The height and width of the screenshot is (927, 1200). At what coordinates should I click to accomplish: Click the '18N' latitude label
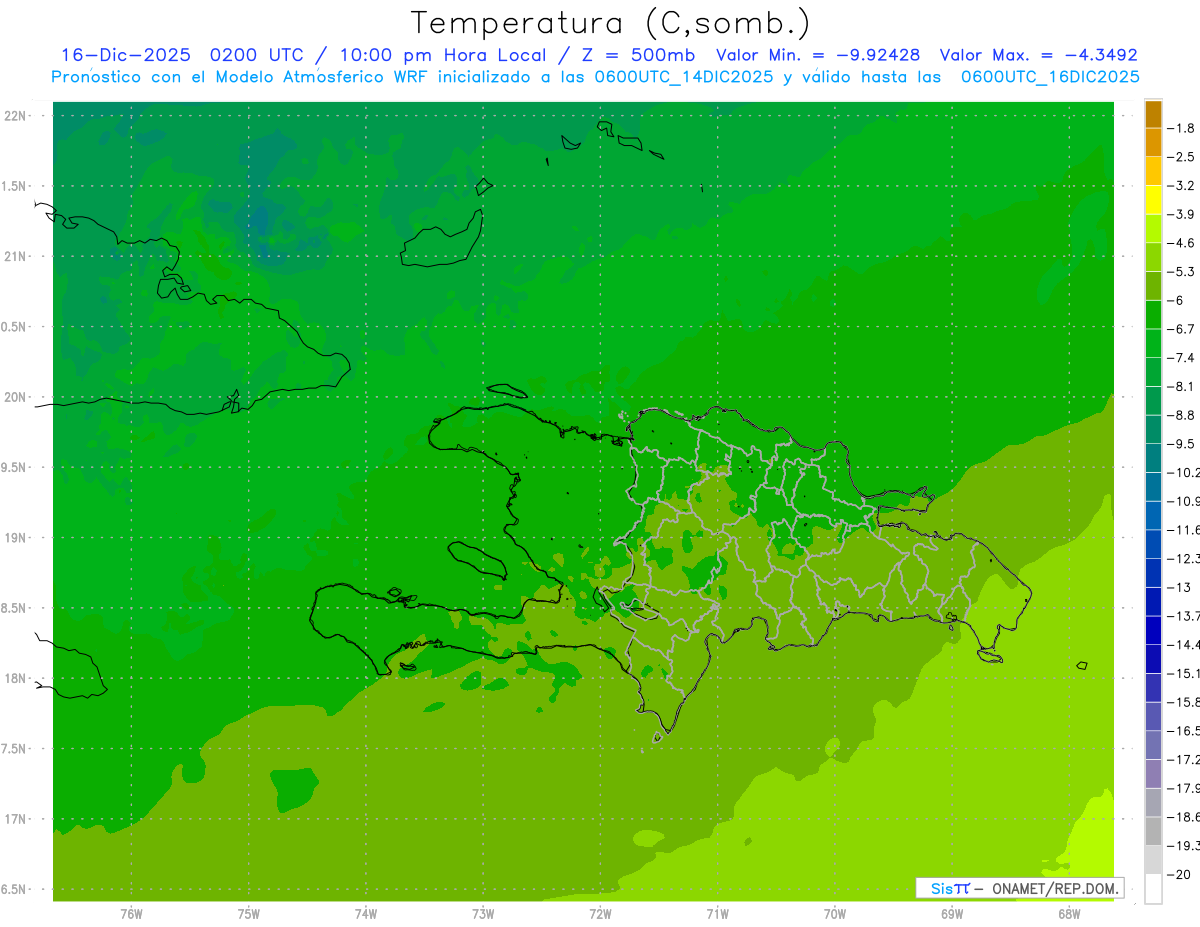(x=14, y=679)
